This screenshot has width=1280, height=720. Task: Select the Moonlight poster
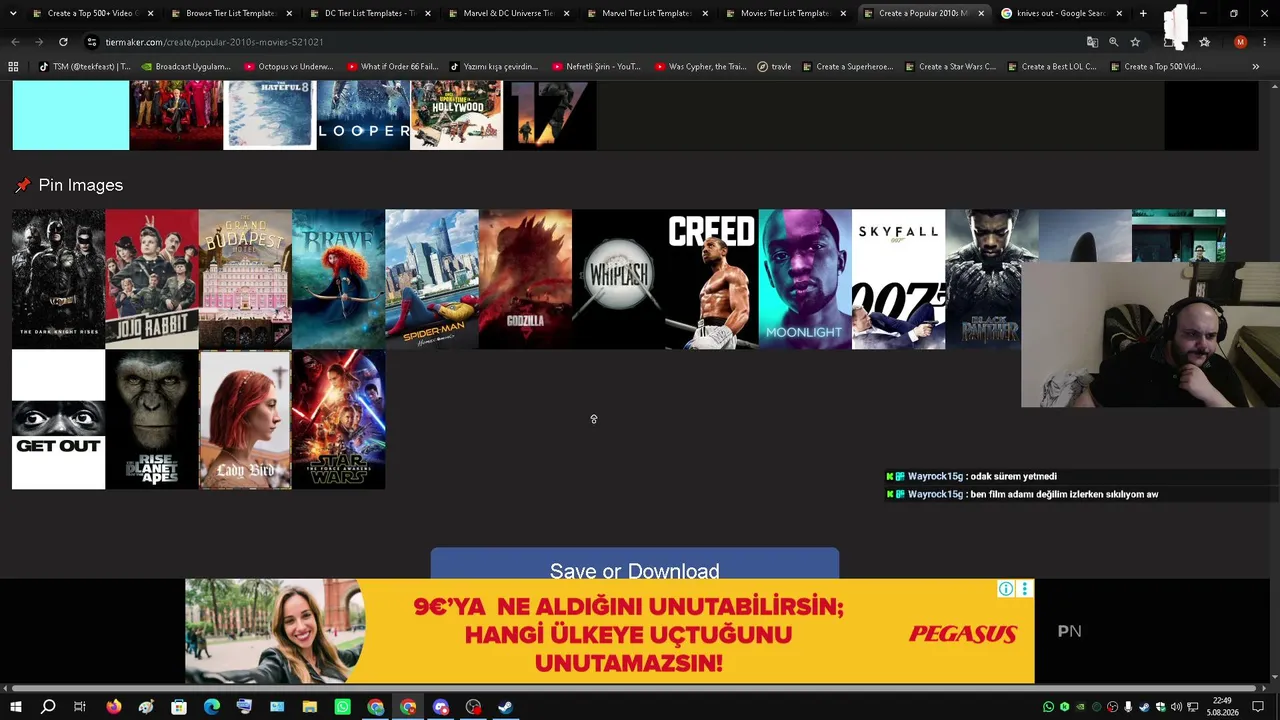click(805, 279)
